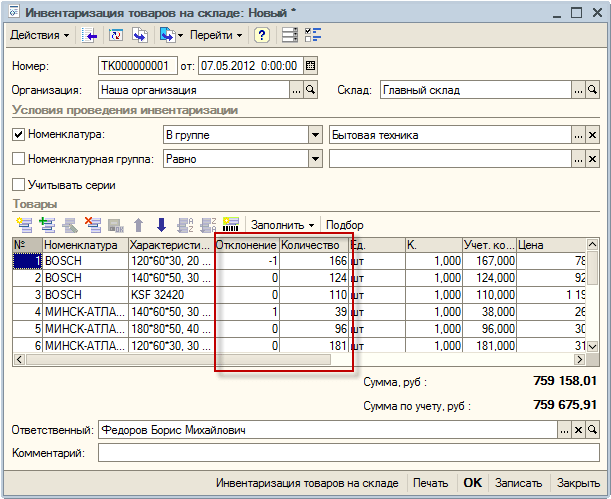Enable the Номенклатурная группа checkbox
The width and height of the screenshot is (611, 499).
coord(18,159)
